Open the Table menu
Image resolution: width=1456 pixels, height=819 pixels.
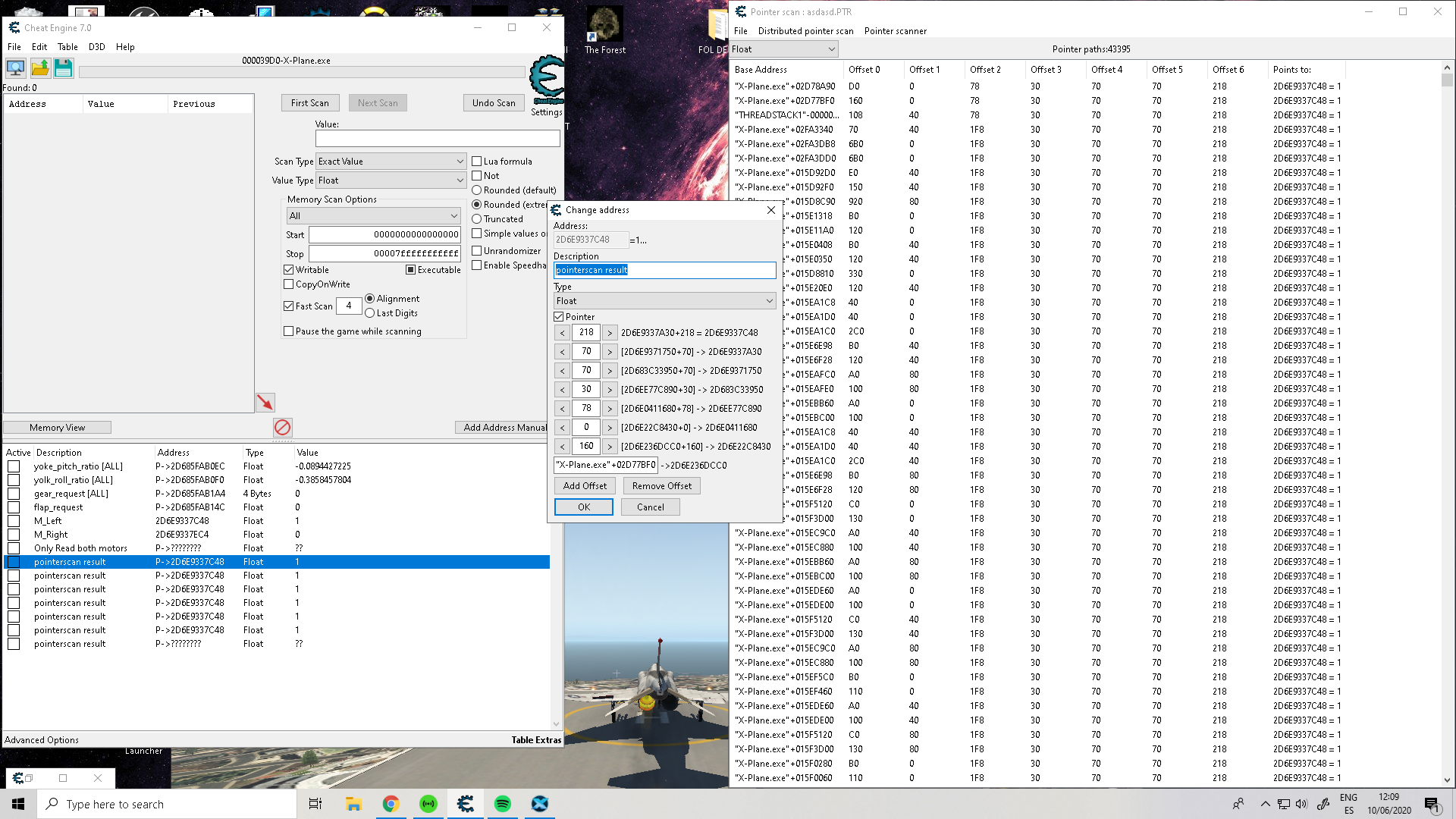[67, 47]
